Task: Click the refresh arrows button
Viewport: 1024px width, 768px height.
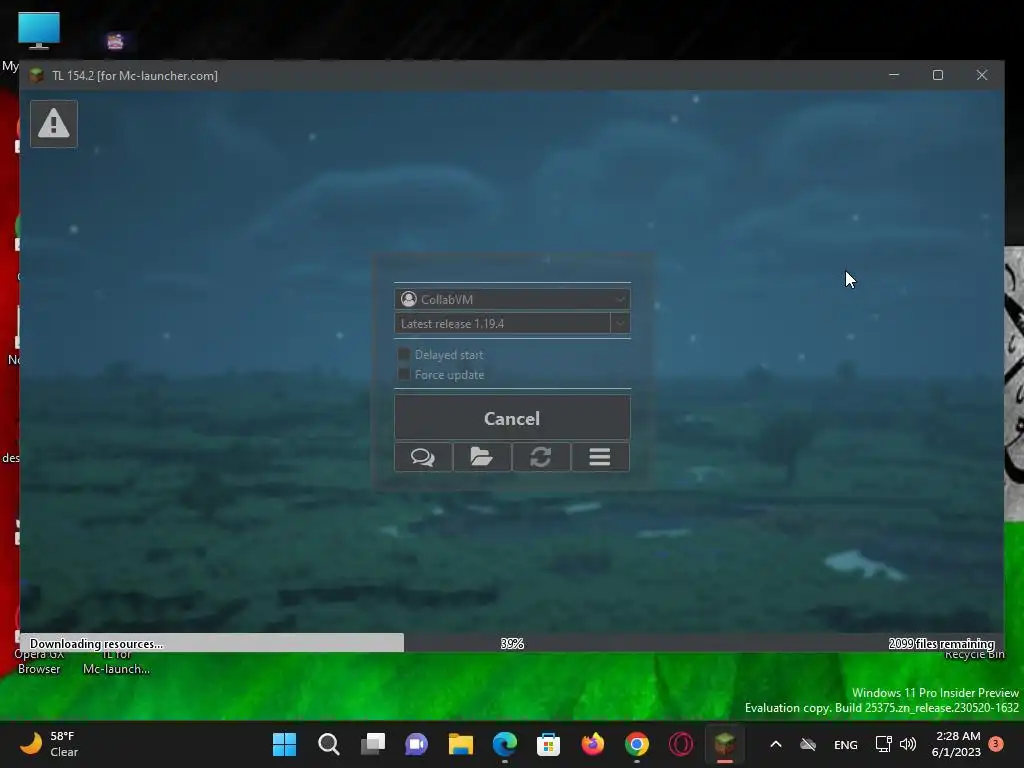Action: tap(541, 456)
